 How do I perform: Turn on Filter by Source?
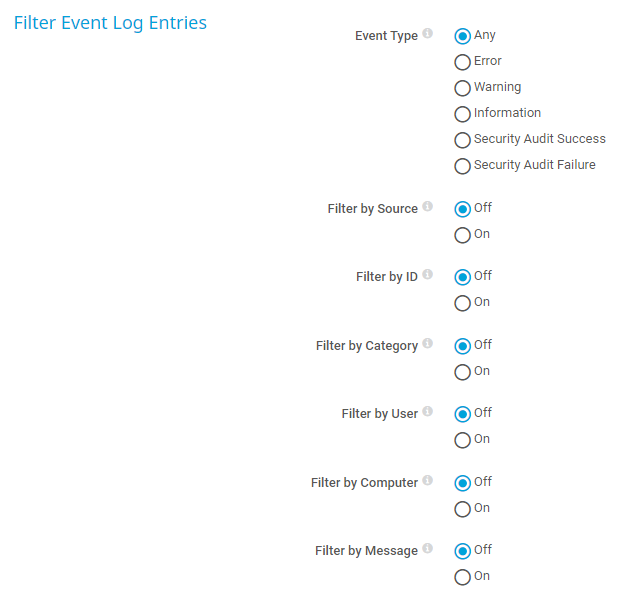462,235
